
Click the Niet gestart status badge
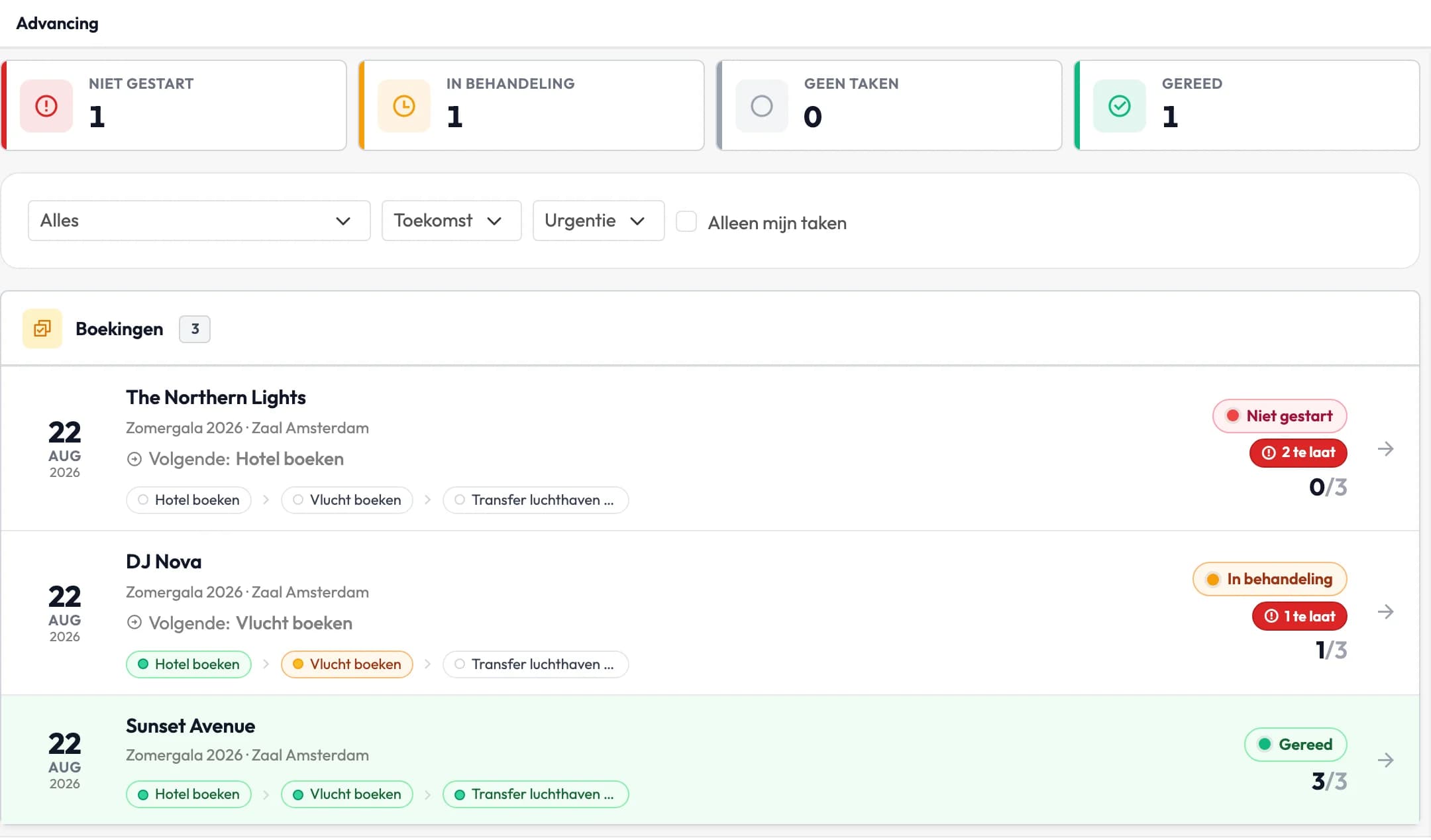[x=1280, y=416]
